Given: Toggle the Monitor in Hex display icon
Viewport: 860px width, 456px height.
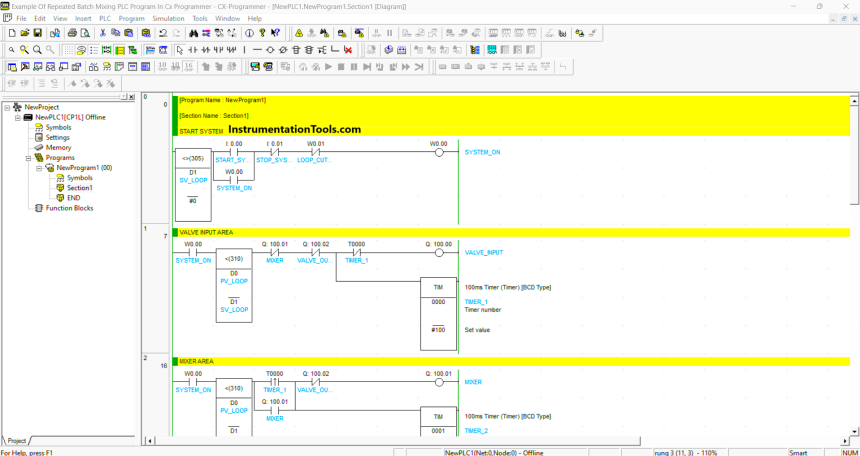Looking at the screenshot, I should tap(189, 67).
